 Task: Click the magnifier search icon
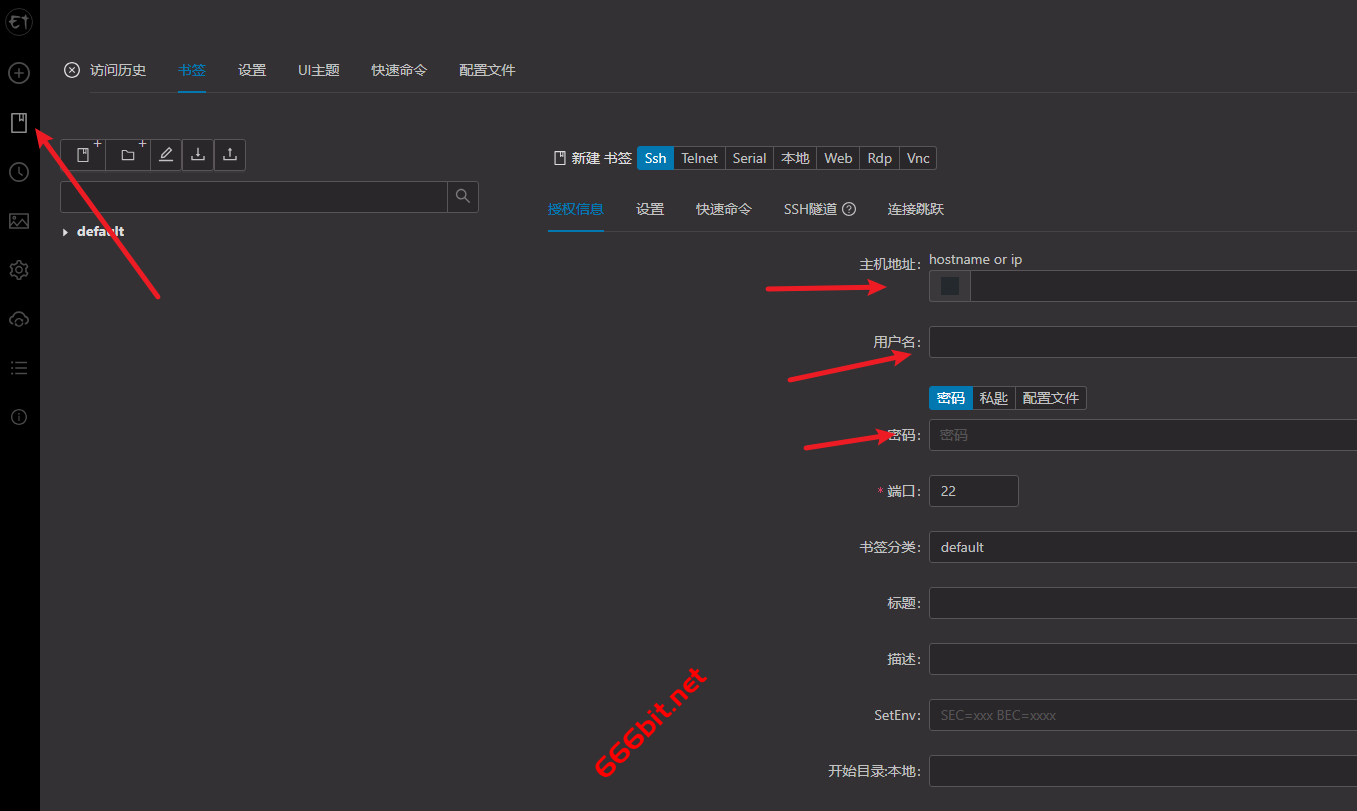[462, 197]
